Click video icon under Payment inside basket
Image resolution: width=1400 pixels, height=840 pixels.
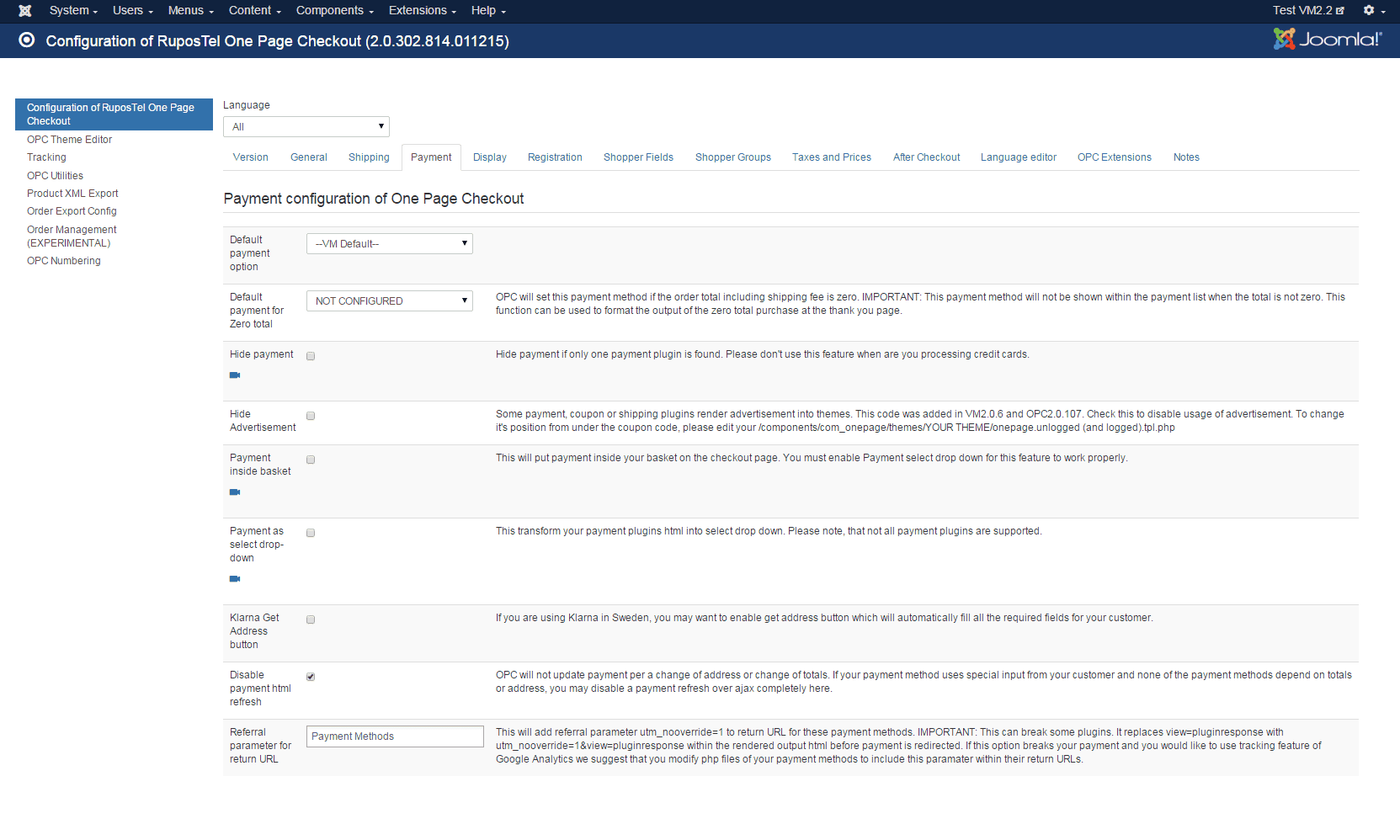[235, 492]
